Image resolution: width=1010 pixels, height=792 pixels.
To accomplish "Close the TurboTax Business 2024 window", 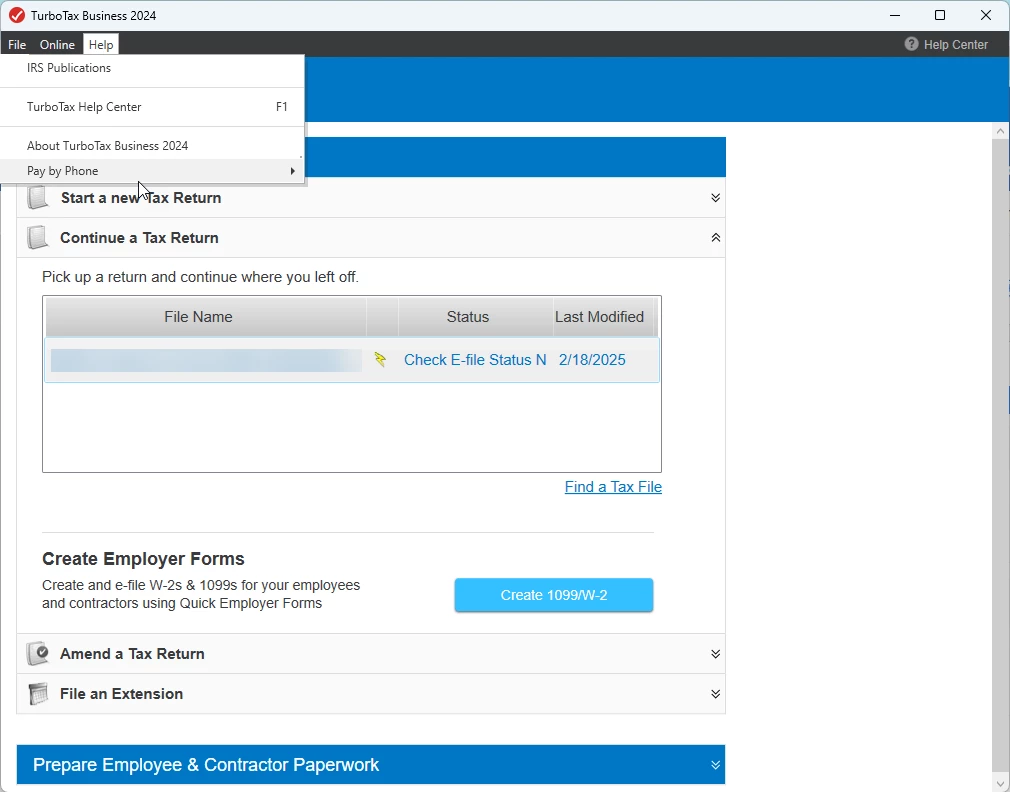I will (986, 15).
